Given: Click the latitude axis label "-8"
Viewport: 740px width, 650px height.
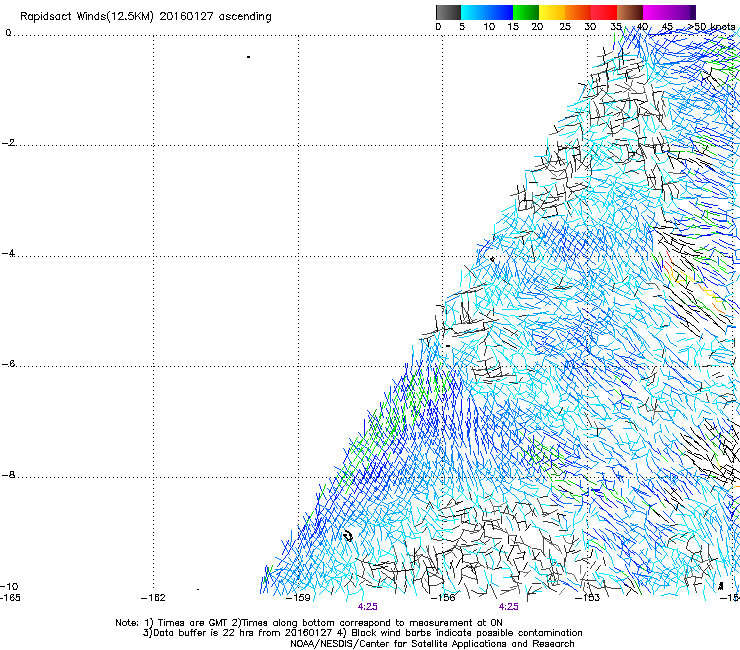Looking at the screenshot, I should 8,475.
